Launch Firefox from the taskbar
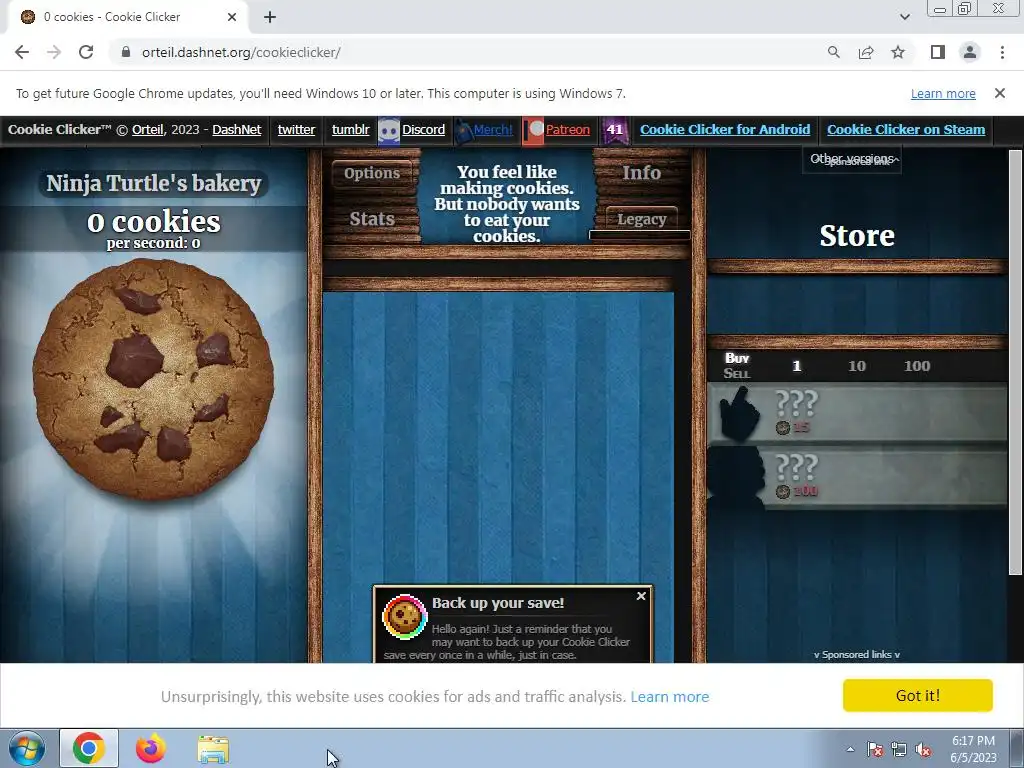Screen dimensions: 1024x768 pyautogui.click(x=151, y=748)
